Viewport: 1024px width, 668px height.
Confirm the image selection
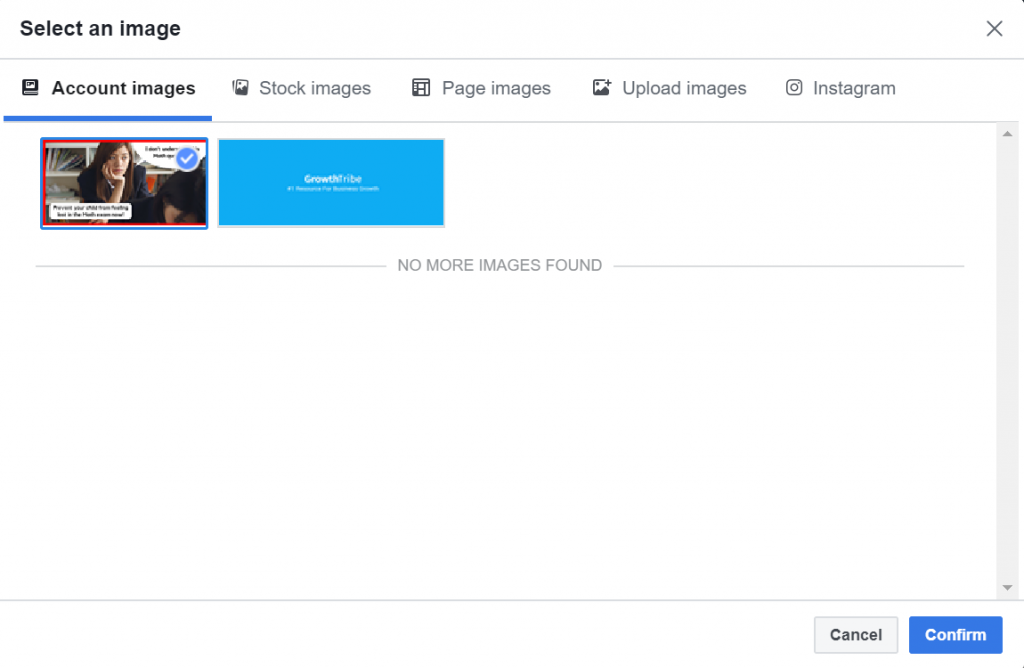pyautogui.click(x=955, y=635)
